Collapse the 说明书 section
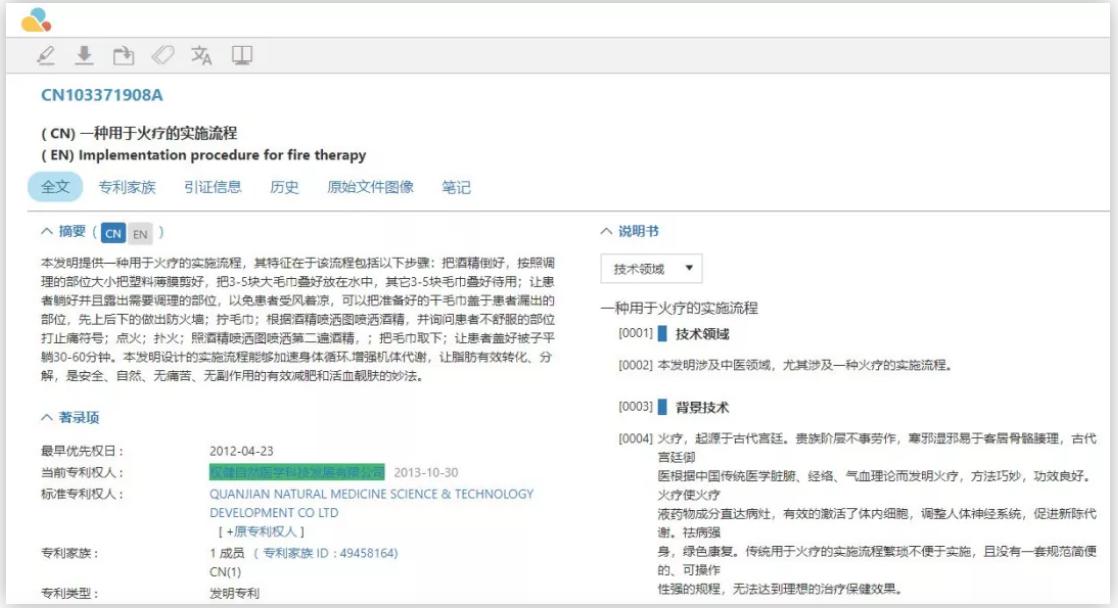 click(606, 231)
